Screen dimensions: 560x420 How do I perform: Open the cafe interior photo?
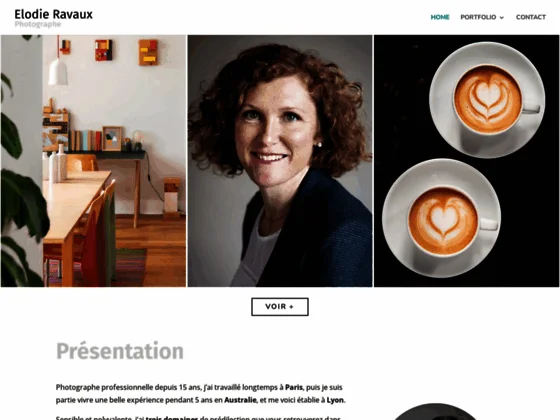coord(93,161)
